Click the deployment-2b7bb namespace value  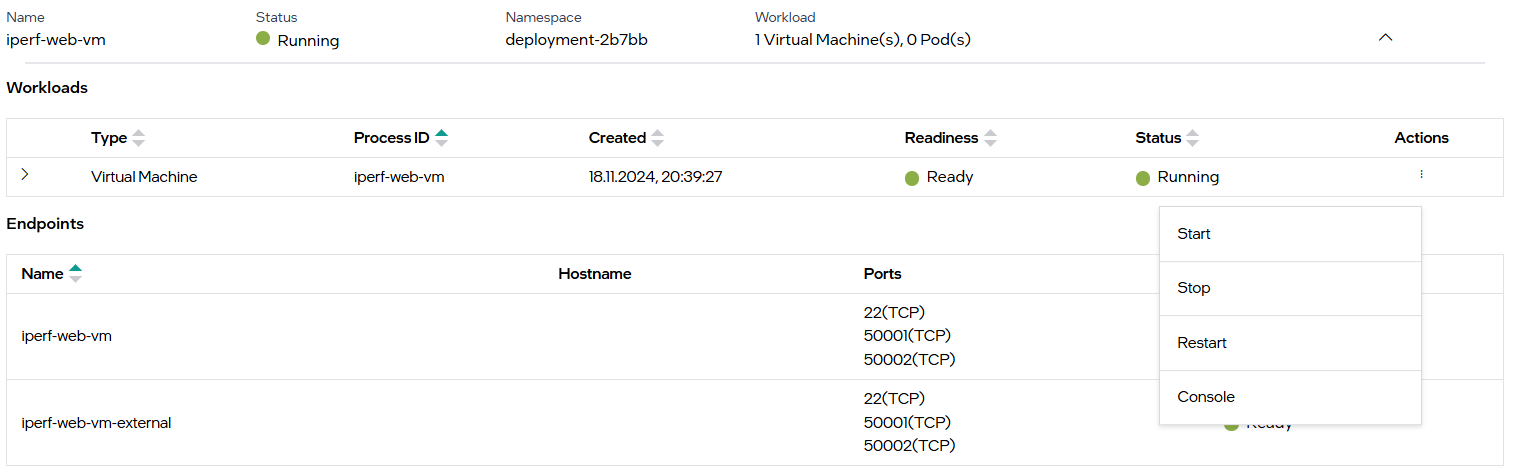(x=569, y=40)
